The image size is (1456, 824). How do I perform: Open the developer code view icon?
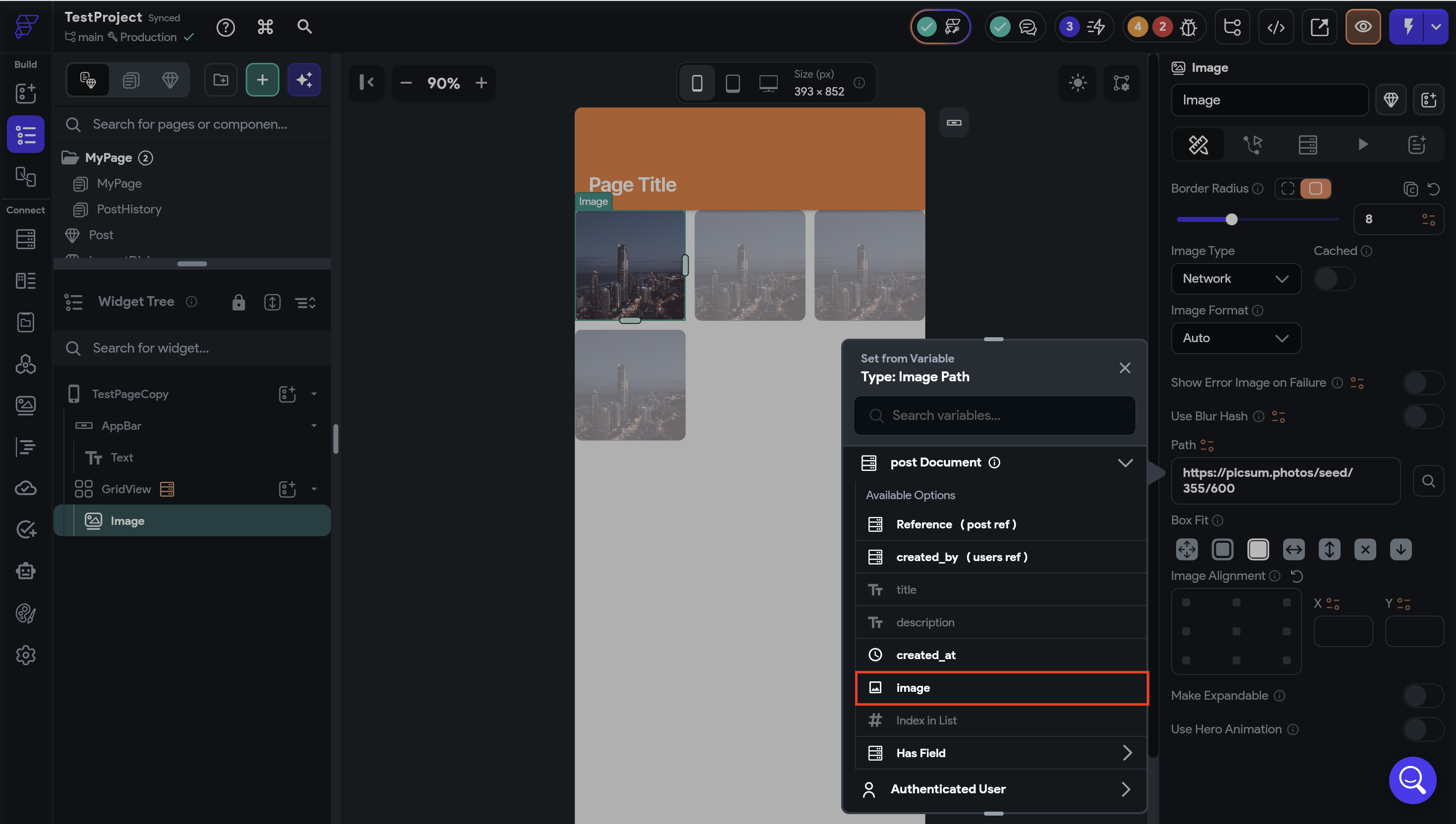pyautogui.click(x=1275, y=27)
